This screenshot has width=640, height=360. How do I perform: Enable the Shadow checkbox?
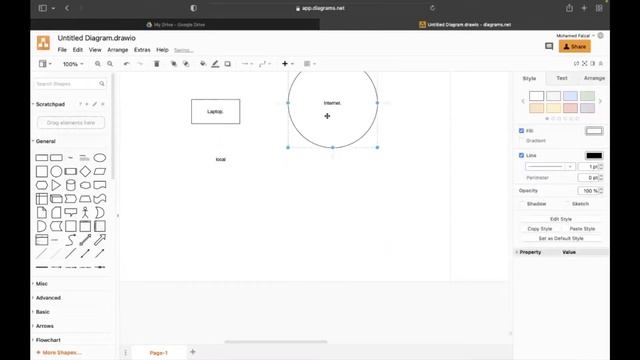[x=522, y=204]
